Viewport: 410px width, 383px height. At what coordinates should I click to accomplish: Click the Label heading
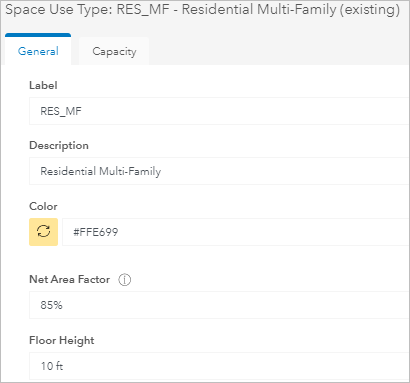[x=43, y=85]
